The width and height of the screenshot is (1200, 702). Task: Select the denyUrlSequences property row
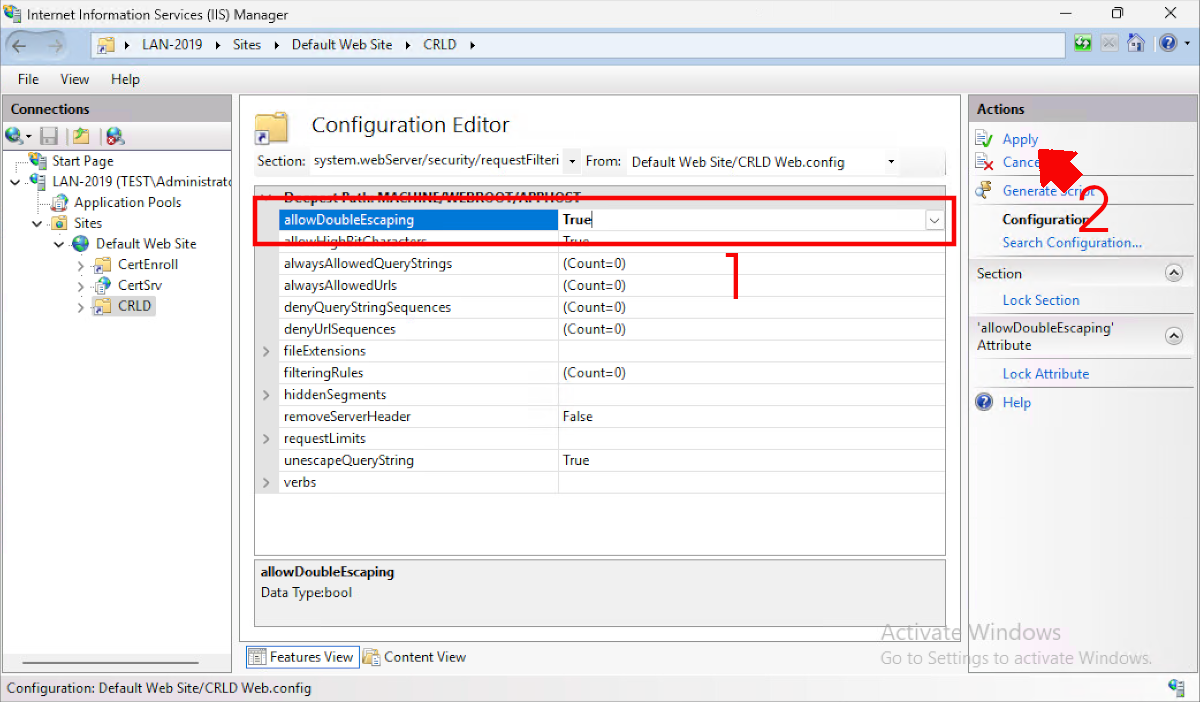pos(612,329)
